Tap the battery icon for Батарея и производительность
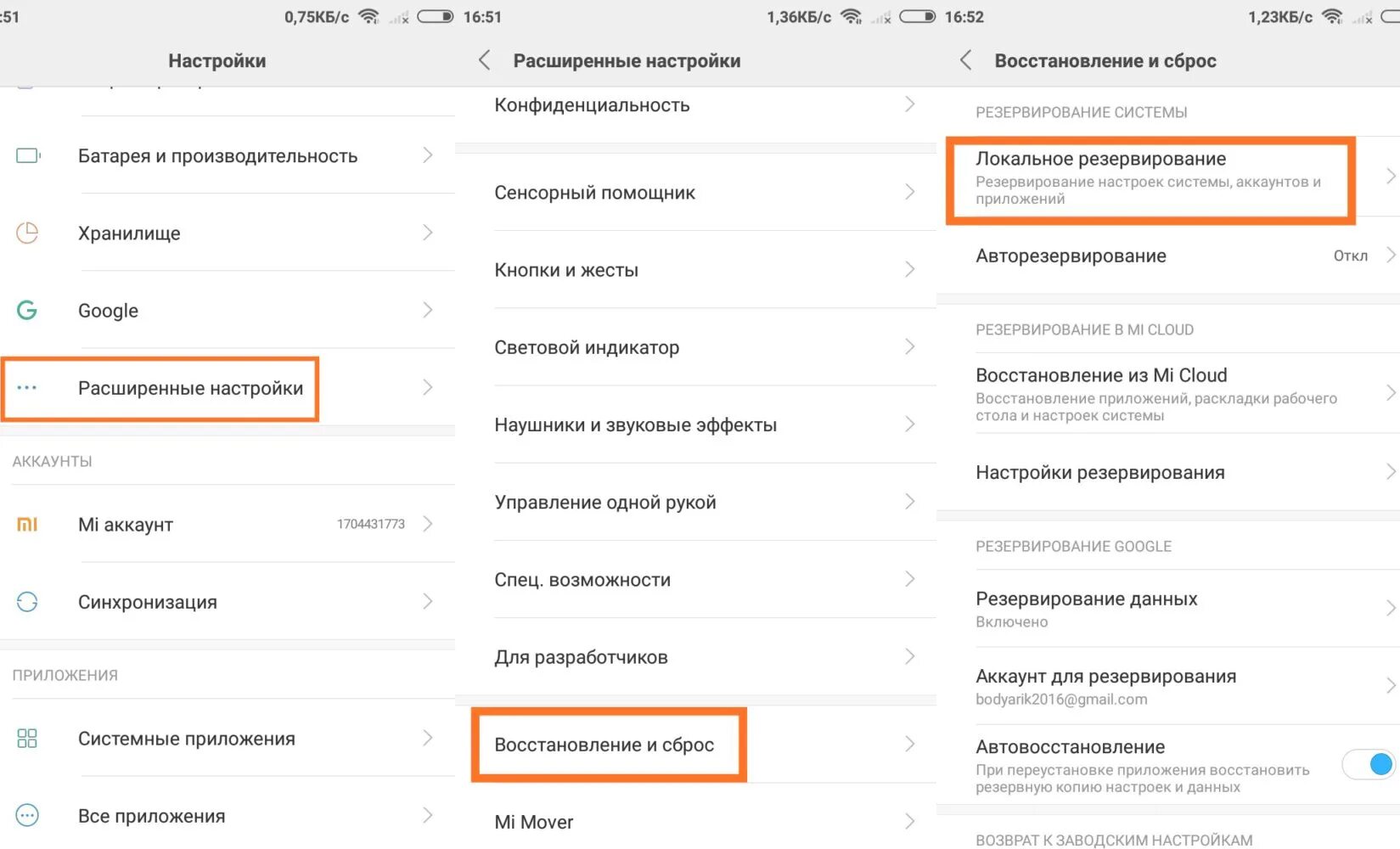 [28, 155]
